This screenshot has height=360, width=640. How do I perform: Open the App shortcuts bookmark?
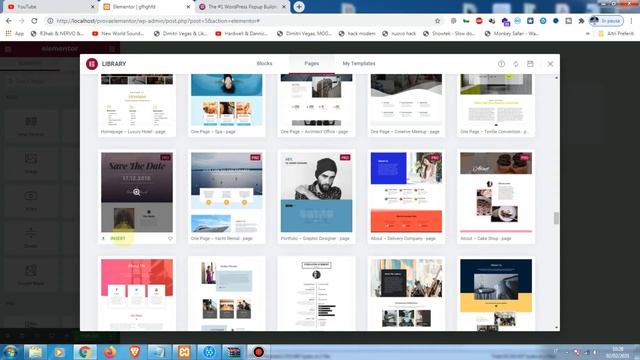coord(14,33)
